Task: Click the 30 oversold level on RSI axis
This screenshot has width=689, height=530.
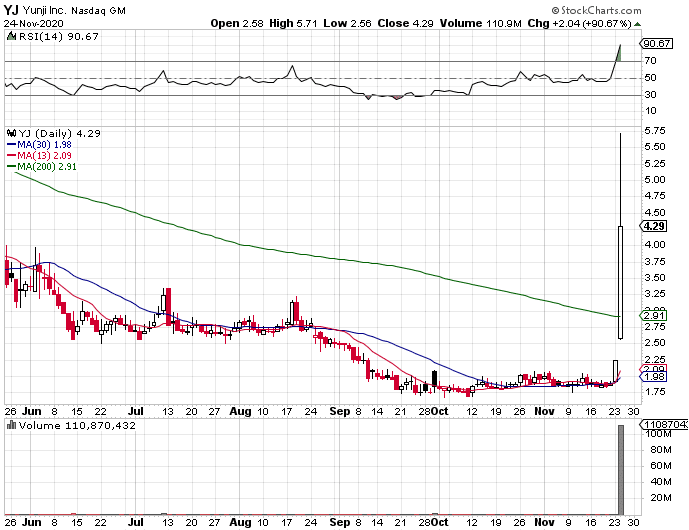Action: 650,94
